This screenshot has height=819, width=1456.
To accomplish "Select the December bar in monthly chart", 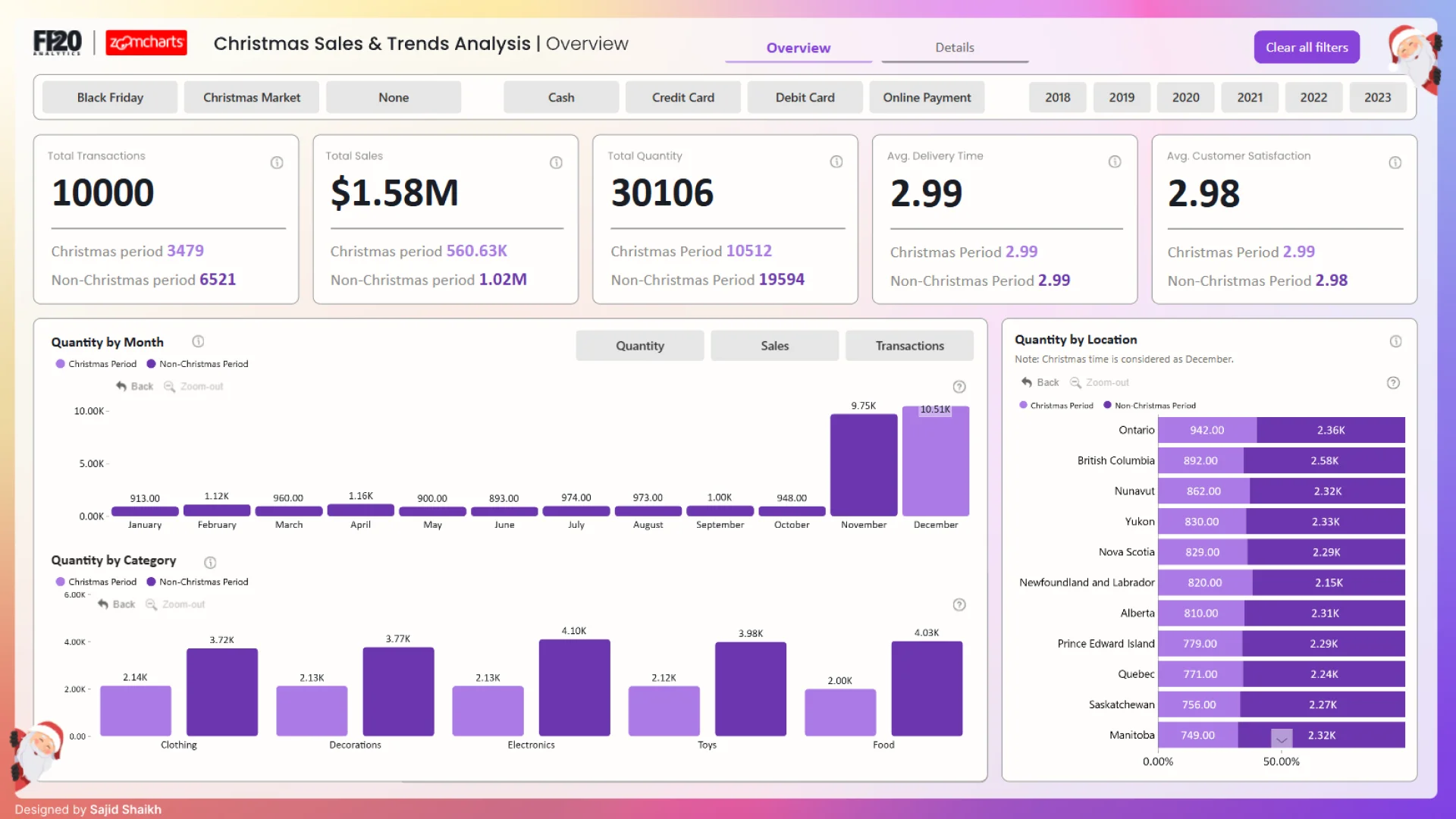I will coord(936,461).
